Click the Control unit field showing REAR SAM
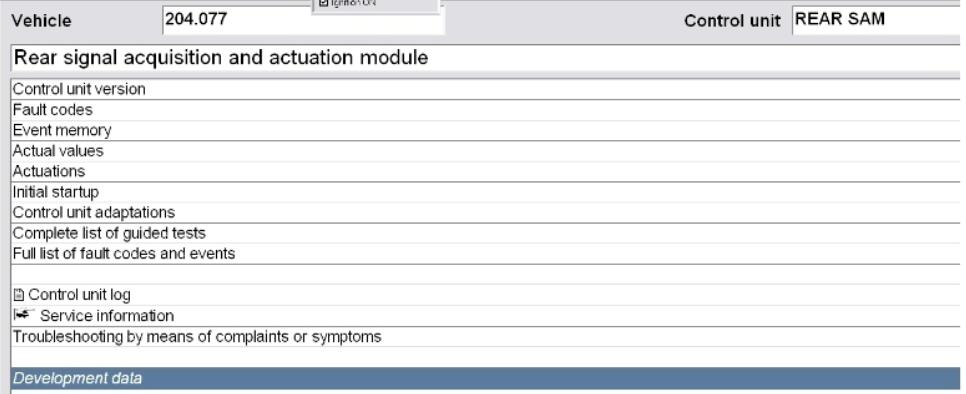The width and height of the screenshot is (966, 394). [x=879, y=20]
